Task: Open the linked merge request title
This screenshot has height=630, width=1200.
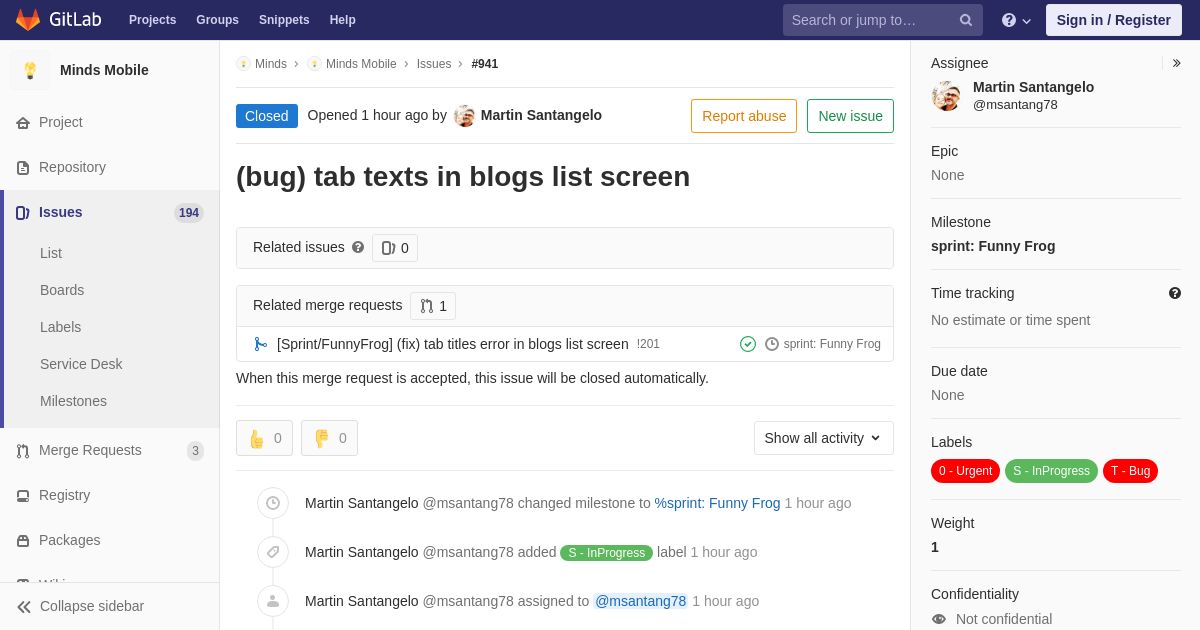Action: click(x=452, y=344)
